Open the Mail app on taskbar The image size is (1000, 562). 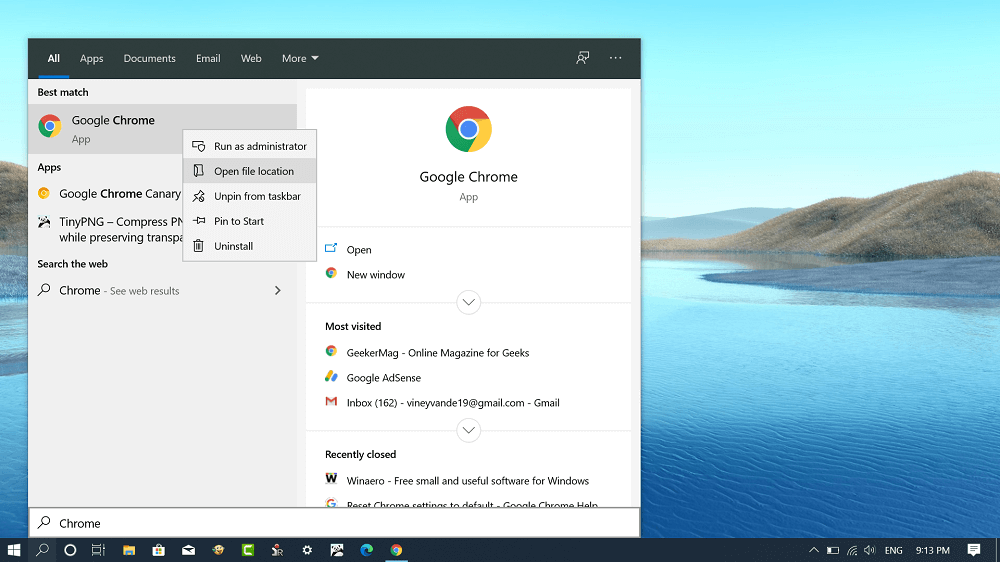[188, 550]
